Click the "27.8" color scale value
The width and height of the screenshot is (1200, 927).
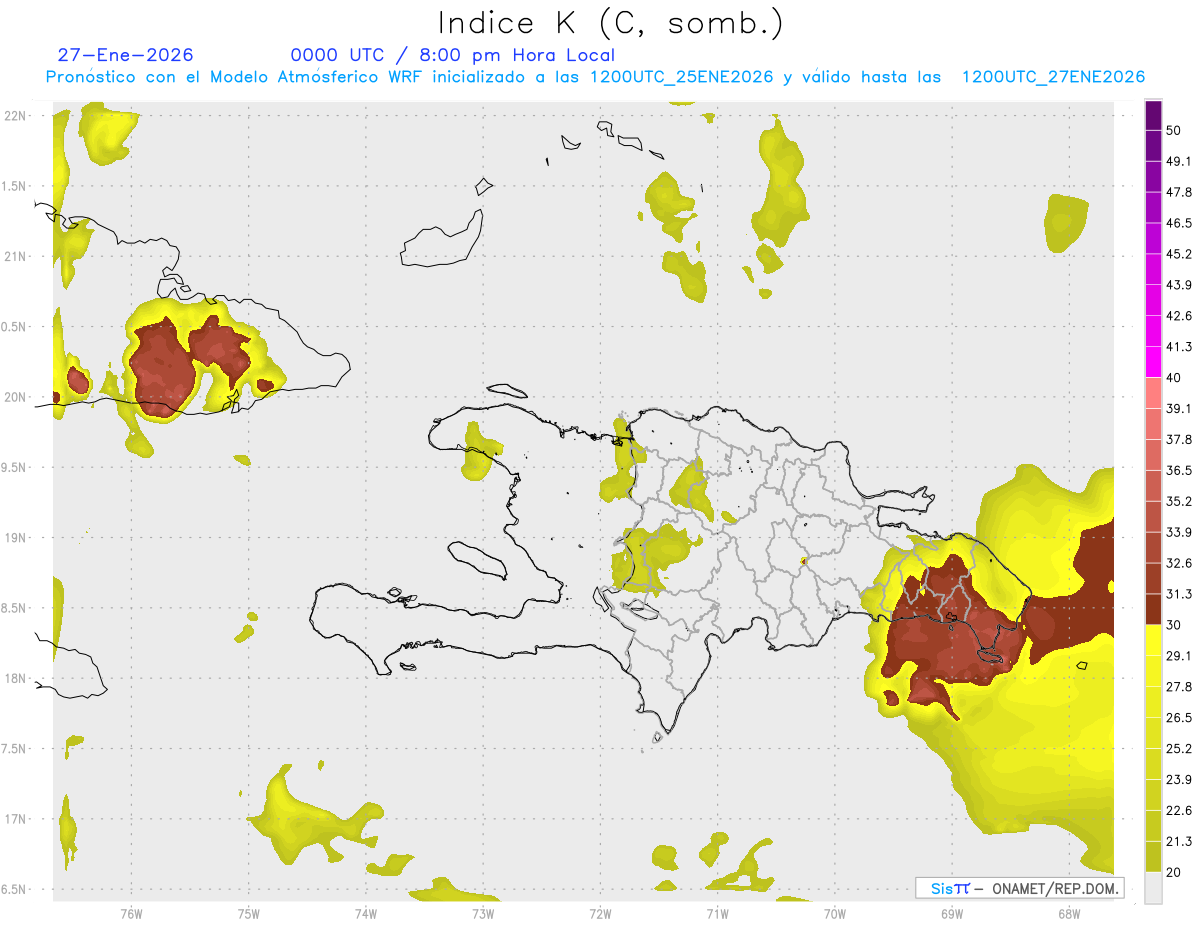1179,687
